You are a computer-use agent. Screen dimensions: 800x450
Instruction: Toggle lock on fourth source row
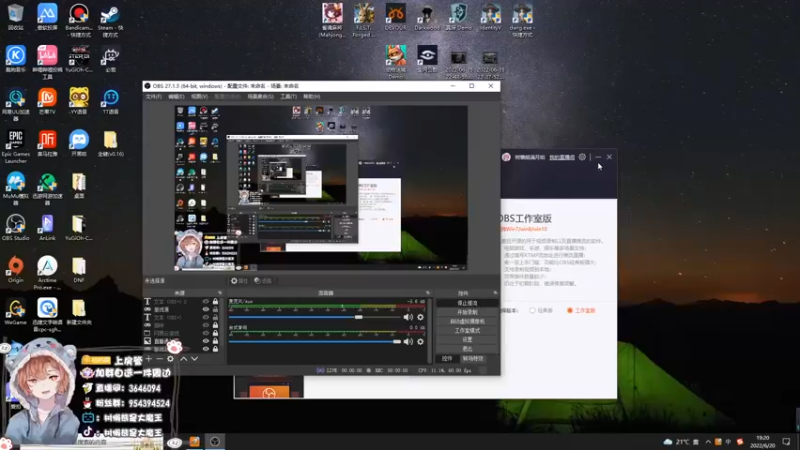click(x=215, y=325)
